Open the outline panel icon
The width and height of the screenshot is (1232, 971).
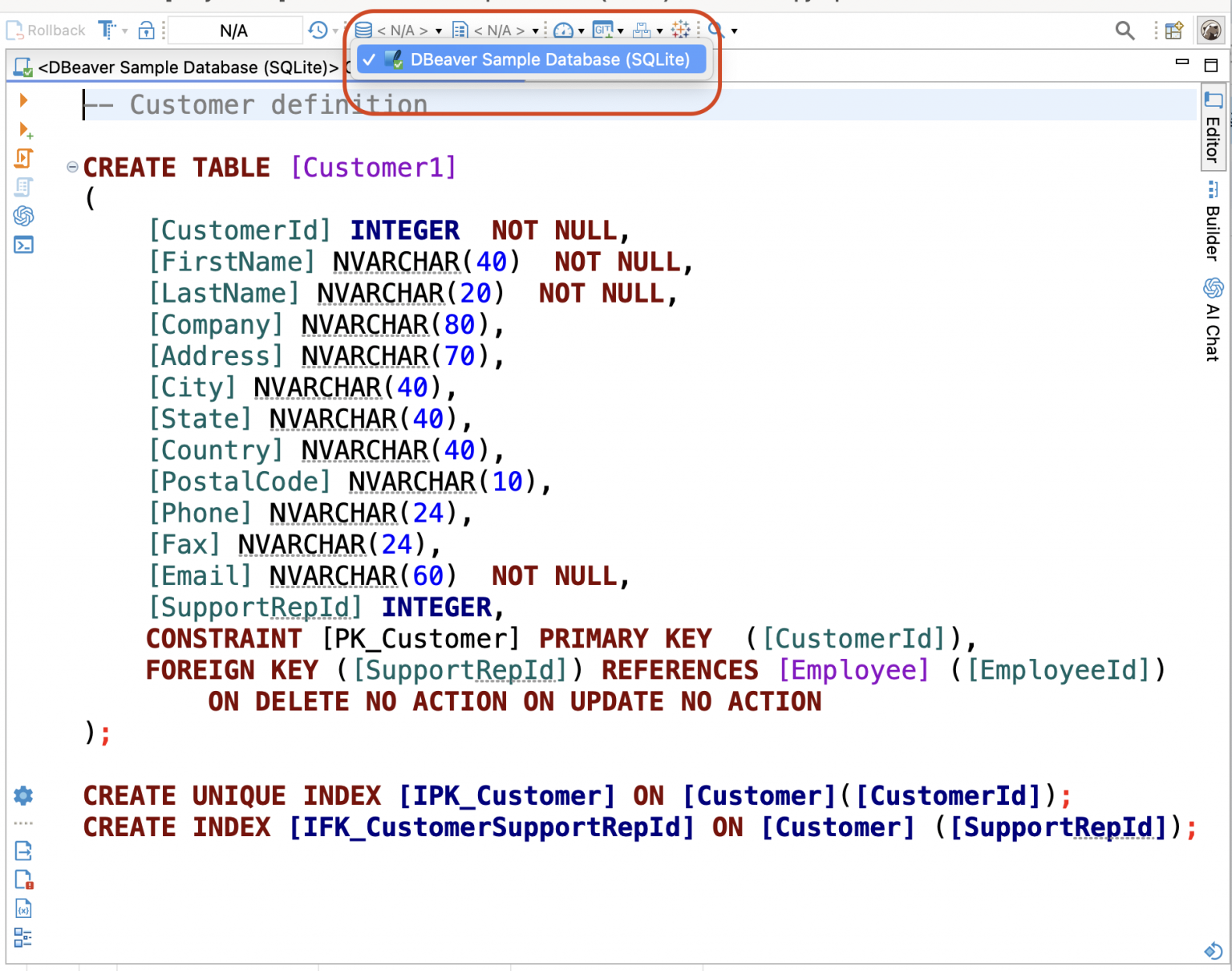[x=23, y=937]
